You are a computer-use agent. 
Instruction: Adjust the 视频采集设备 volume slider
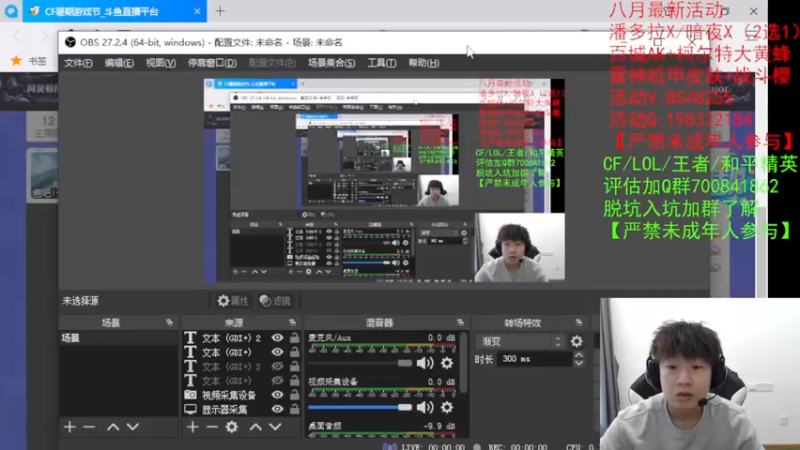click(360, 407)
